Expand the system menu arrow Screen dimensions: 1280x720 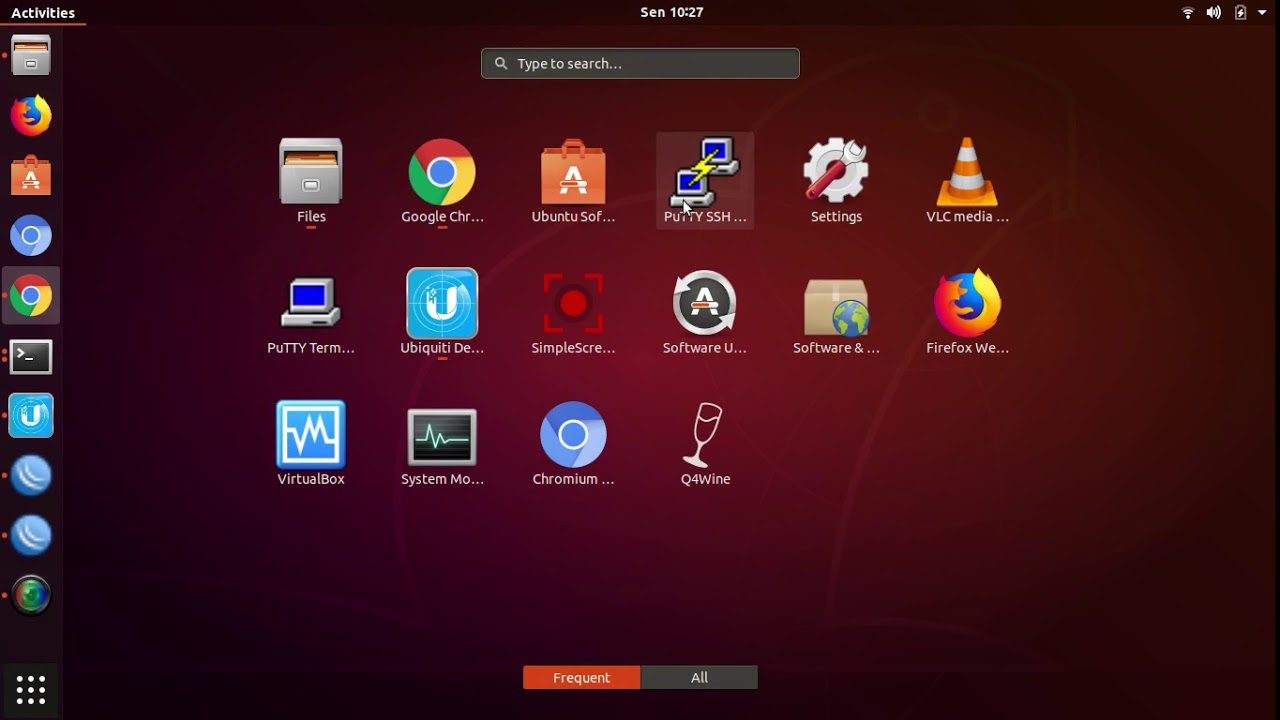1262,13
